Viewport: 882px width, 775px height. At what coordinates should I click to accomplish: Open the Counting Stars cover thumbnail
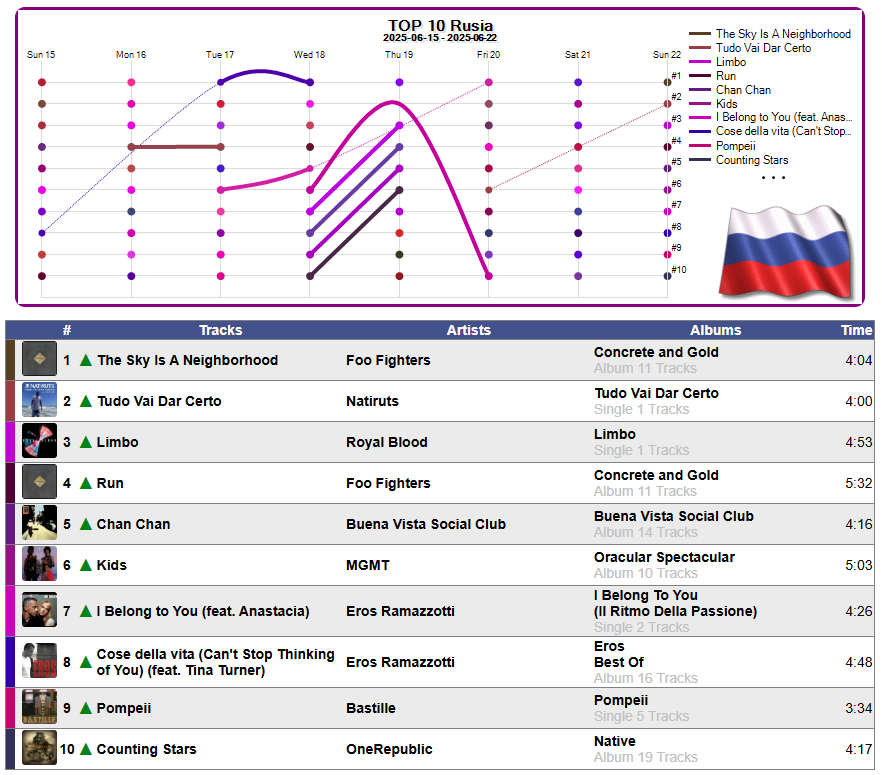coord(39,748)
